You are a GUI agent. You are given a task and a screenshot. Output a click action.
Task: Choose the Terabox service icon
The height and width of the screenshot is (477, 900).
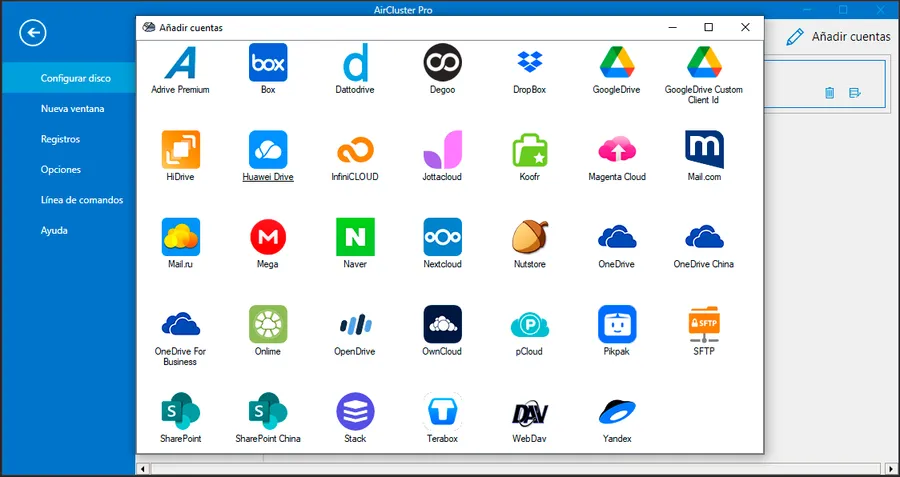point(443,411)
